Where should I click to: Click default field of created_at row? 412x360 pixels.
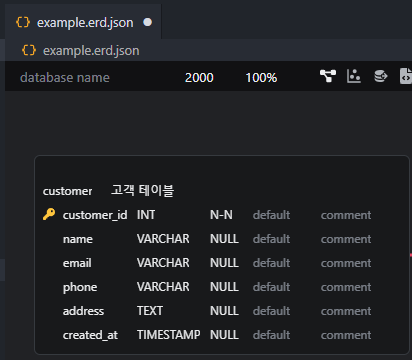271,335
